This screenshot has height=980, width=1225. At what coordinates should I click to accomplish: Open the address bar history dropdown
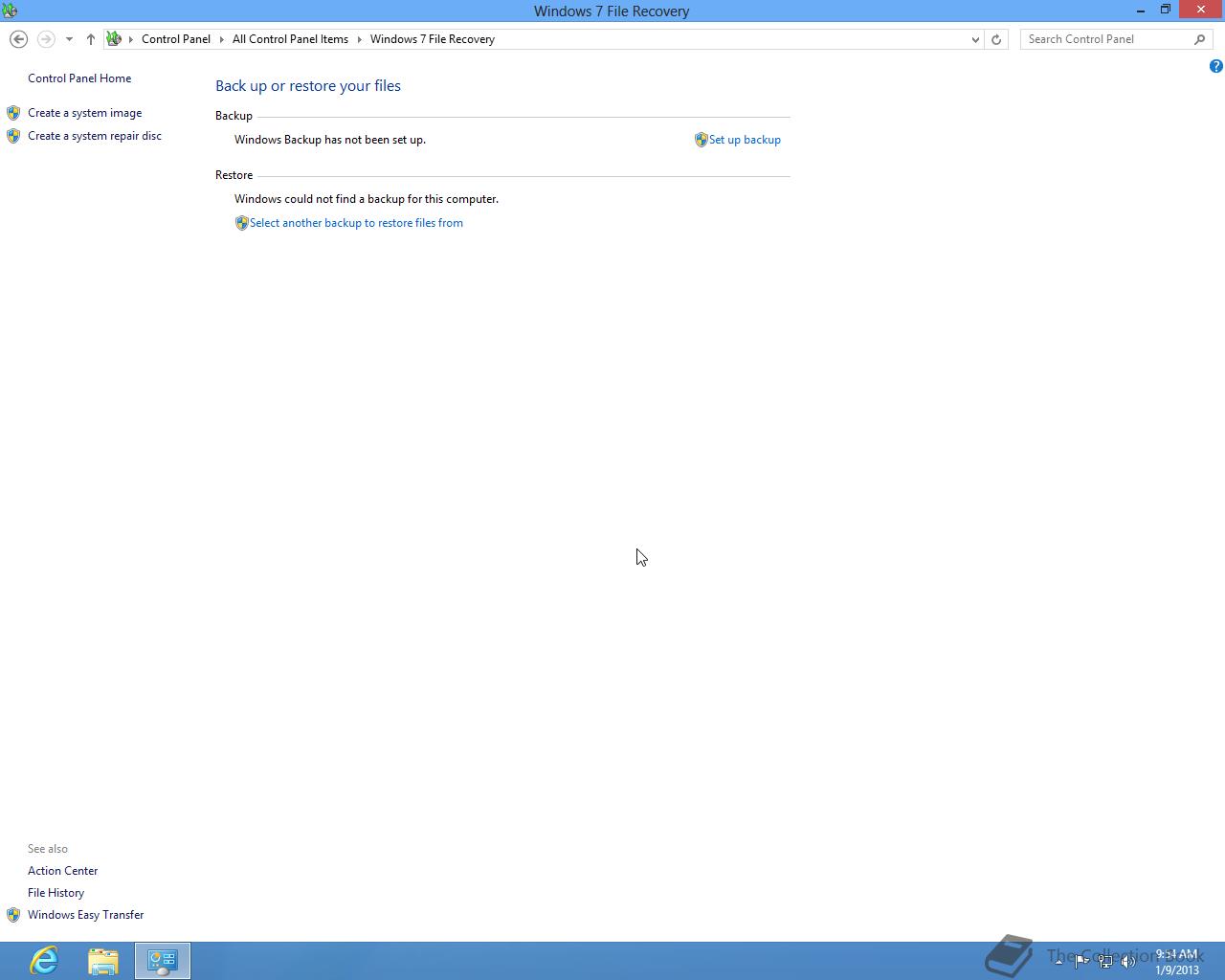[975, 39]
